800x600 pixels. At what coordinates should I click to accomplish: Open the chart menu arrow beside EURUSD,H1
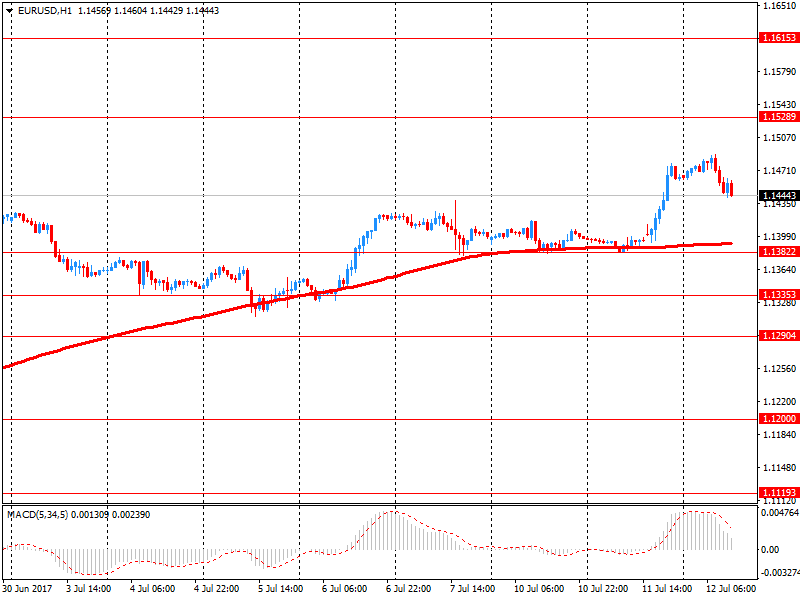pyautogui.click(x=9, y=11)
